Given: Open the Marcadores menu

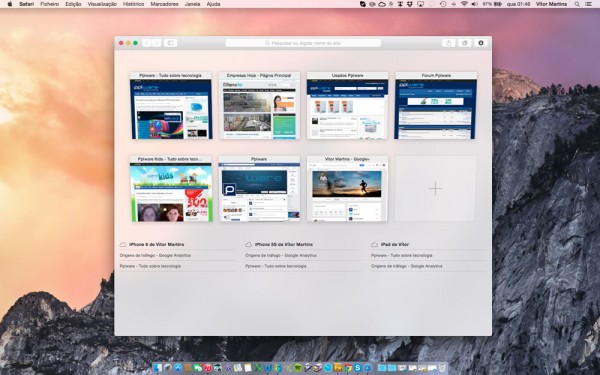Looking at the screenshot, I should pos(165,4).
